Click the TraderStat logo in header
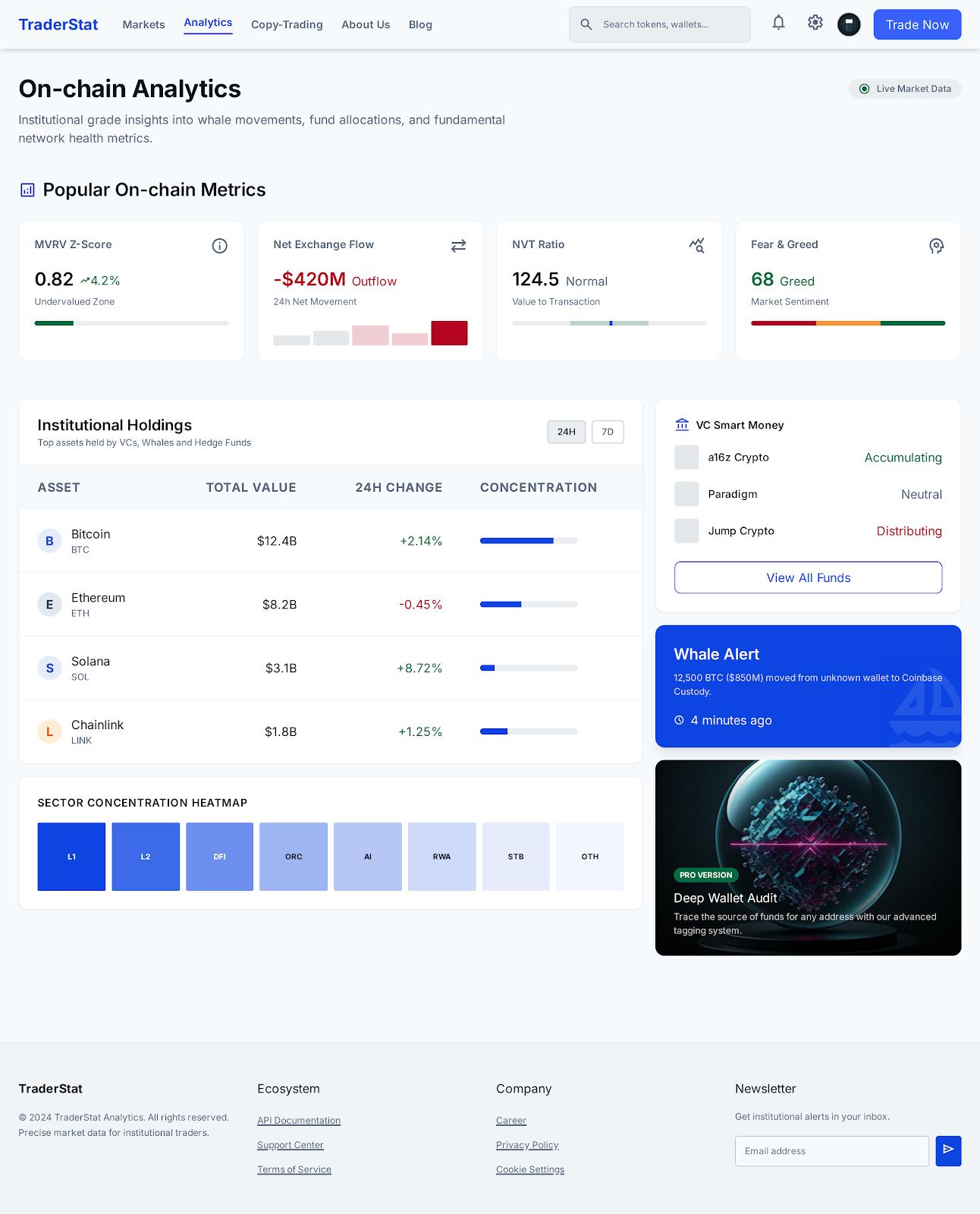This screenshot has height=1214, width=980. point(58,24)
